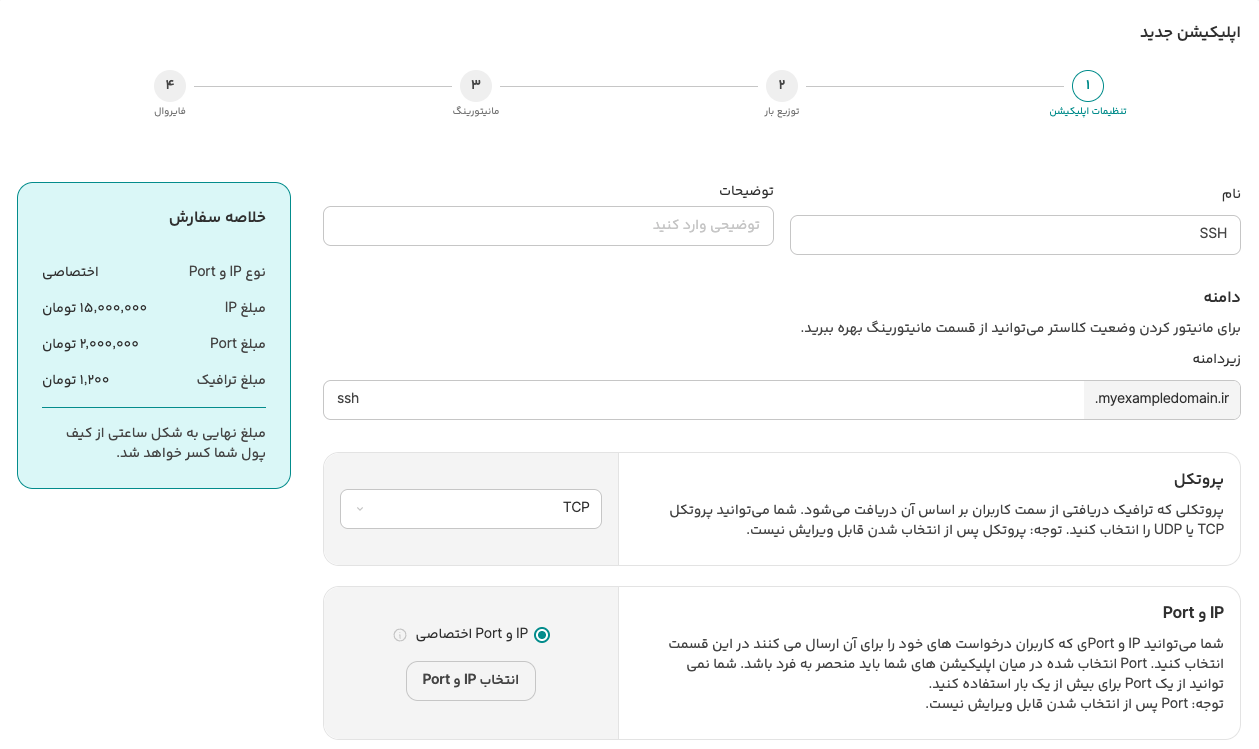Image resolution: width=1259 pixels, height=749 pixels.
Task: Click the خلاصه سفارش summary heading
Action: [x=217, y=217]
